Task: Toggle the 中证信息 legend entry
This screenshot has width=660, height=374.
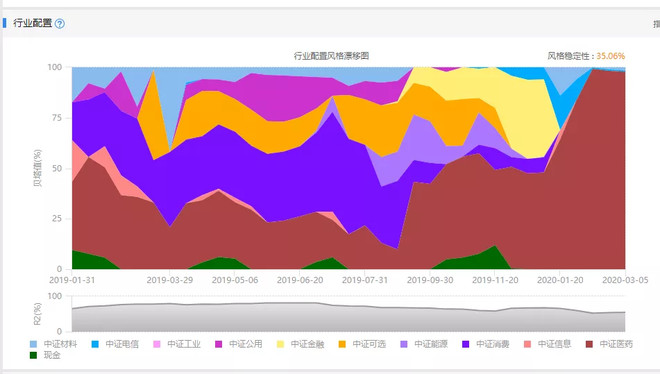Action: point(548,344)
